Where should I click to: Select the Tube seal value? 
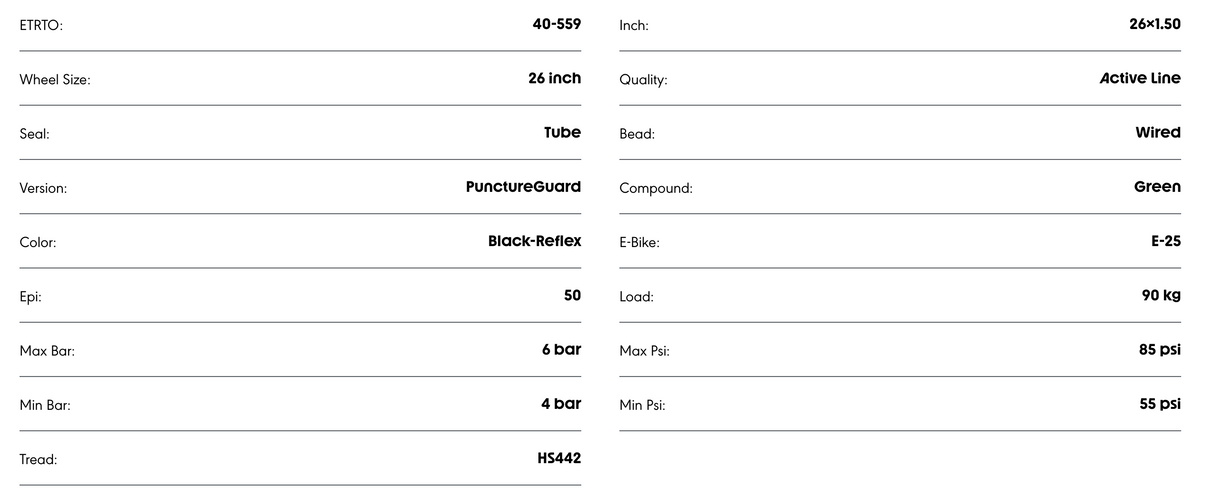562,133
